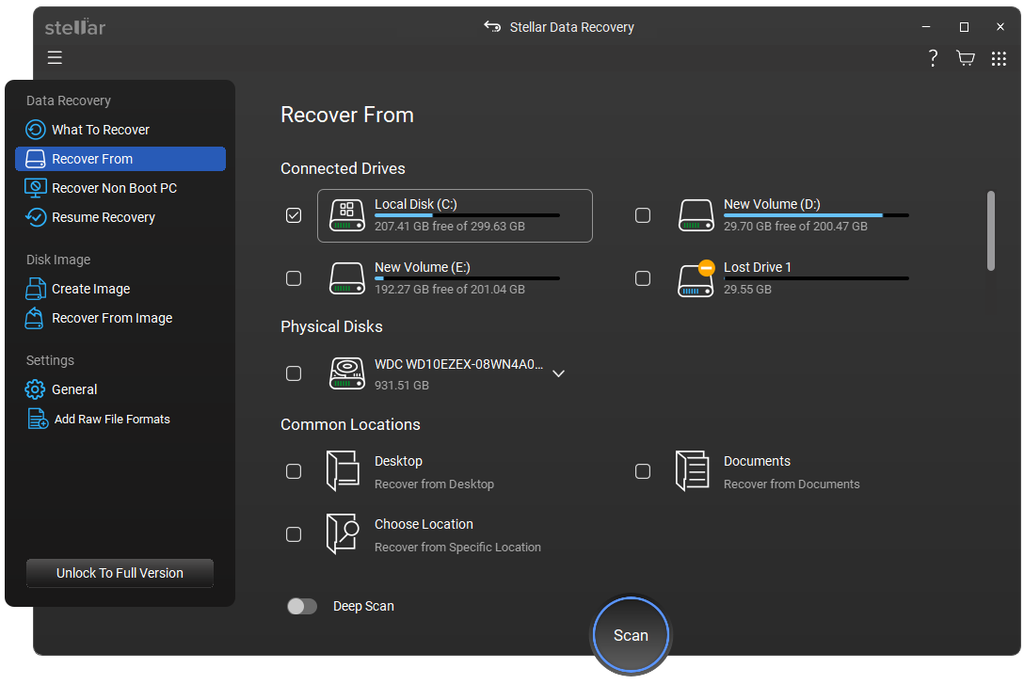The width and height of the screenshot is (1024, 681).
Task: Select Recover From in sidebar
Action: click(120, 159)
